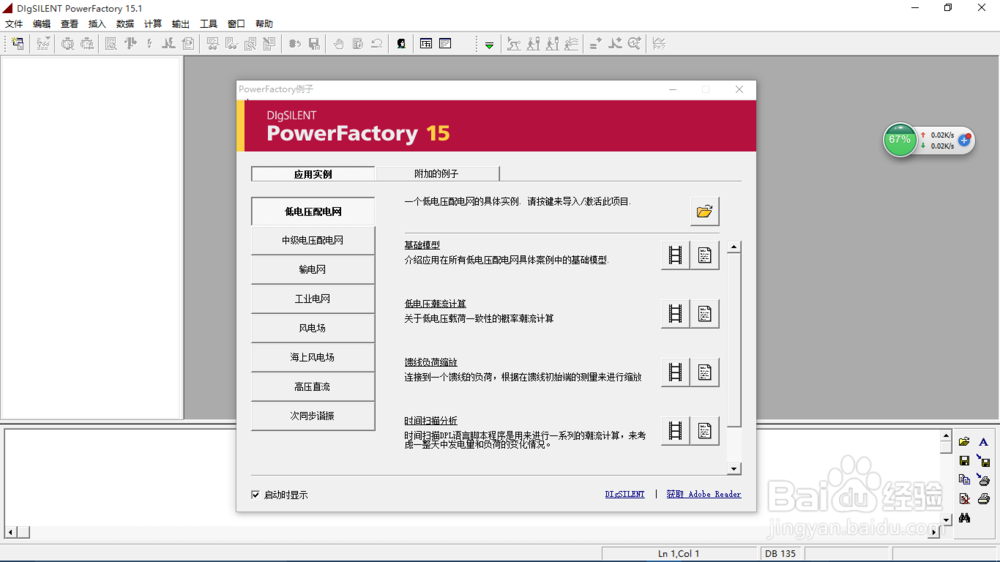Image resolution: width=1000 pixels, height=562 pixels.
Task: Open the 编辑 menu
Action: (x=41, y=24)
